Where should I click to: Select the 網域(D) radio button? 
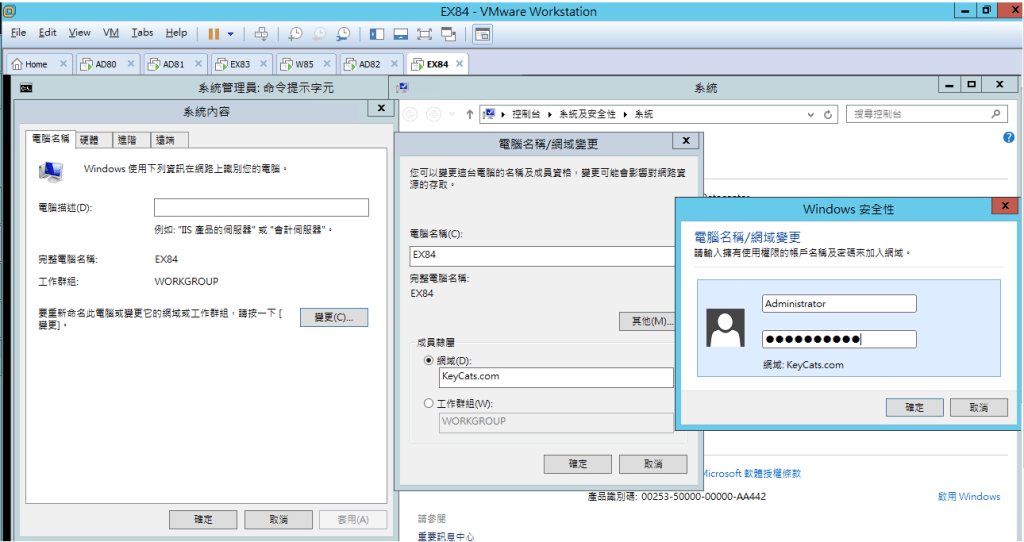(x=430, y=360)
